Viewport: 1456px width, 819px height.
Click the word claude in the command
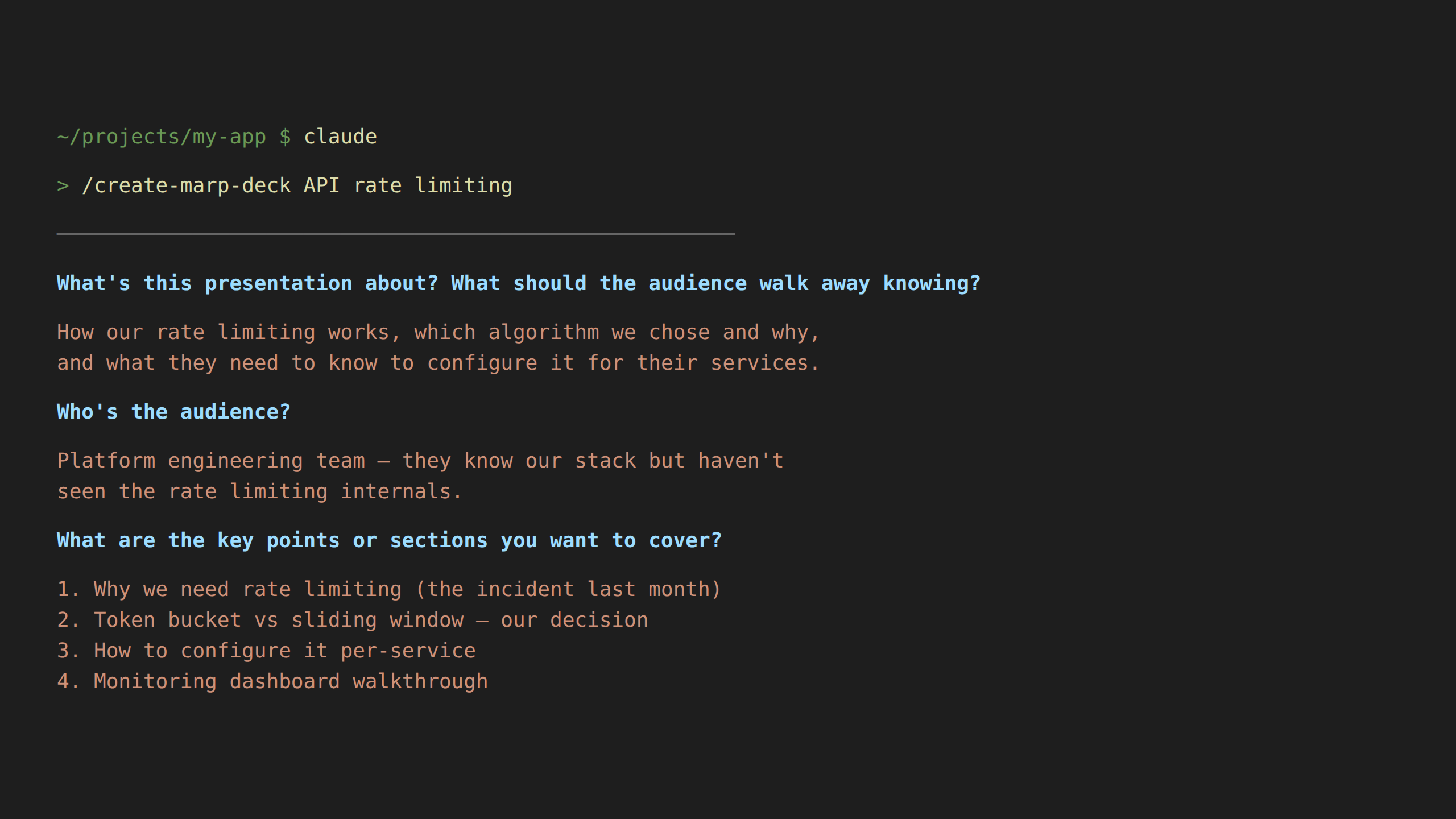click(x=340, y=137)
